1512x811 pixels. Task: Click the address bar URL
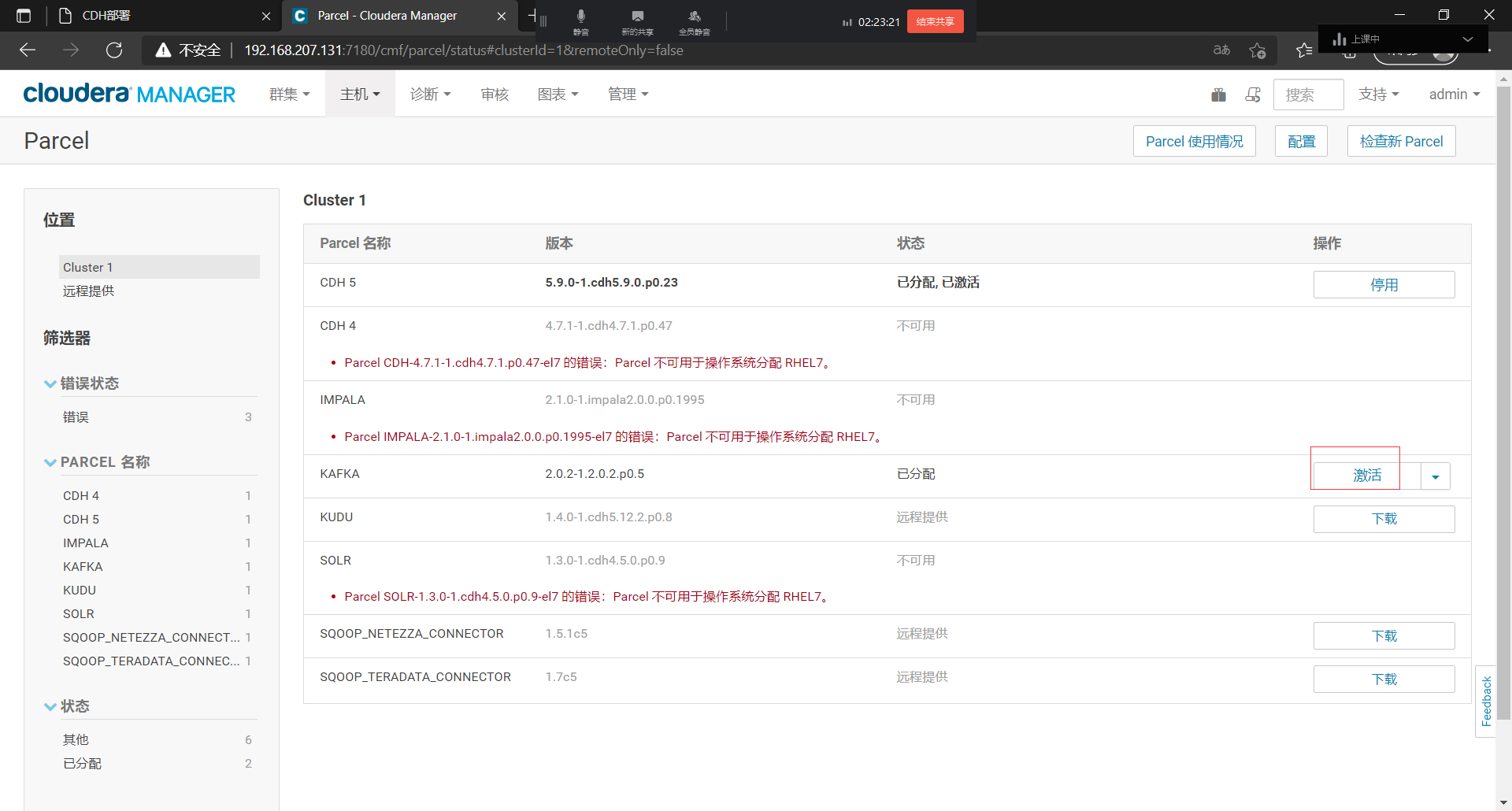click(x=464, y=50)
